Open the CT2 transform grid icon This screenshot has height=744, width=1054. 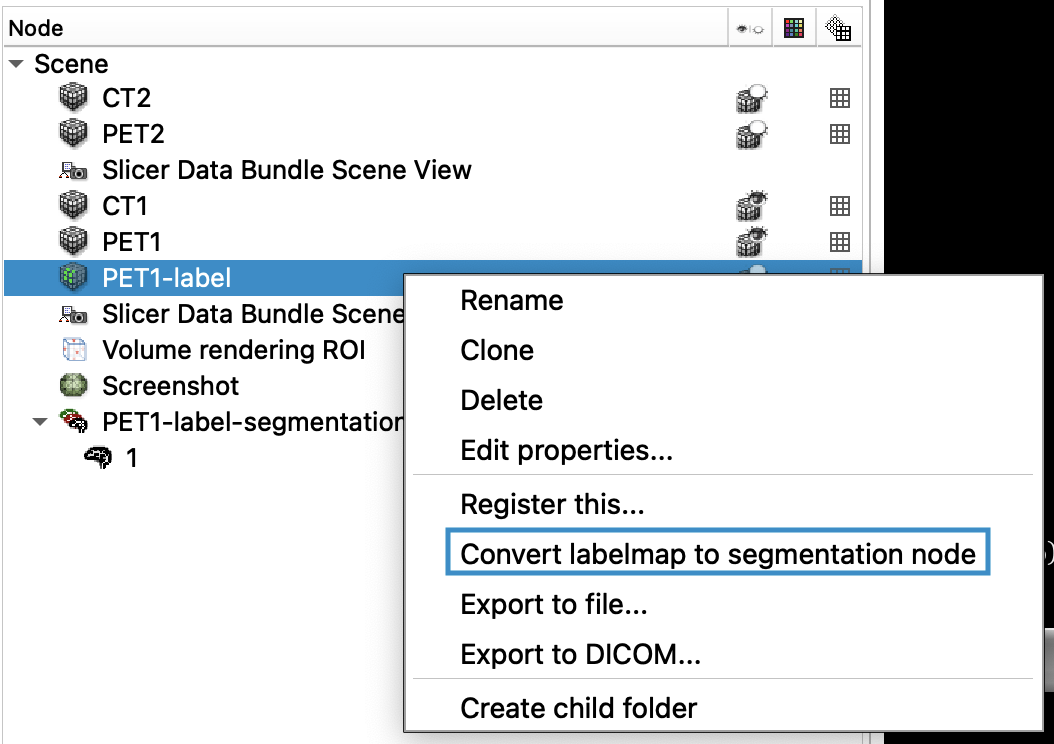(x=840, y=98)
